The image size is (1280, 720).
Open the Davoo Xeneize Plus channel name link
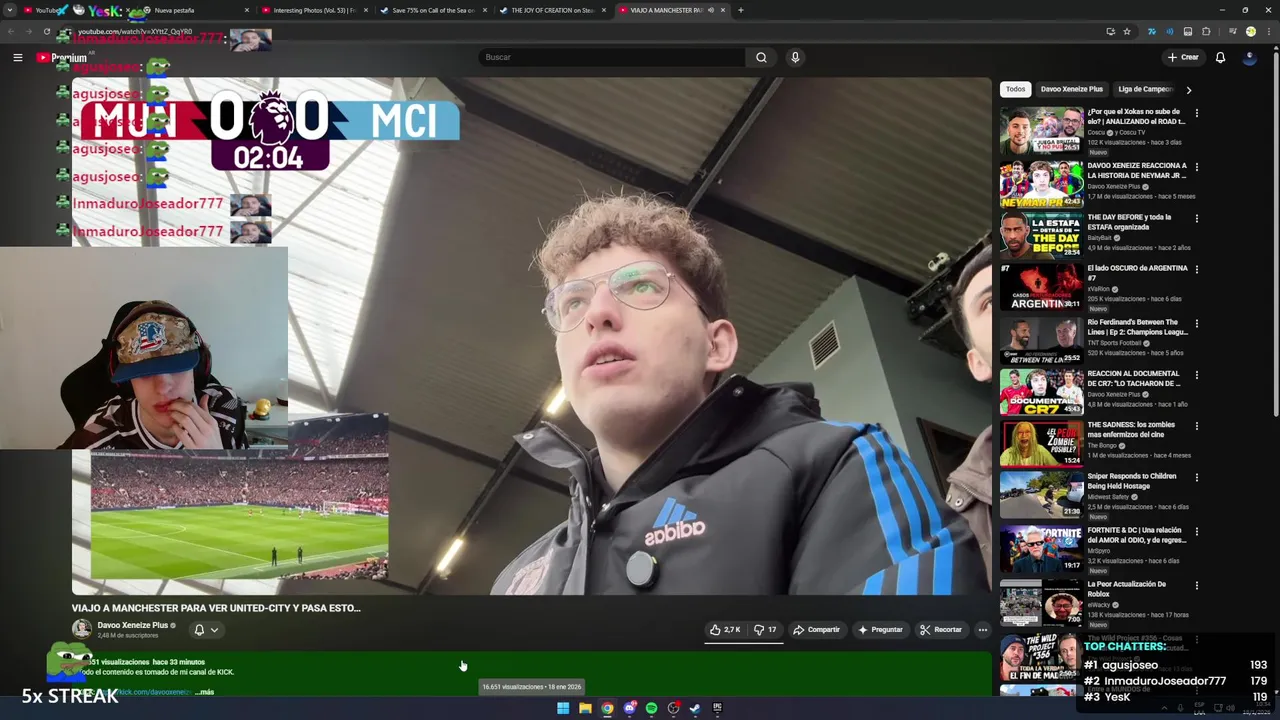click(x=132, y=625)
